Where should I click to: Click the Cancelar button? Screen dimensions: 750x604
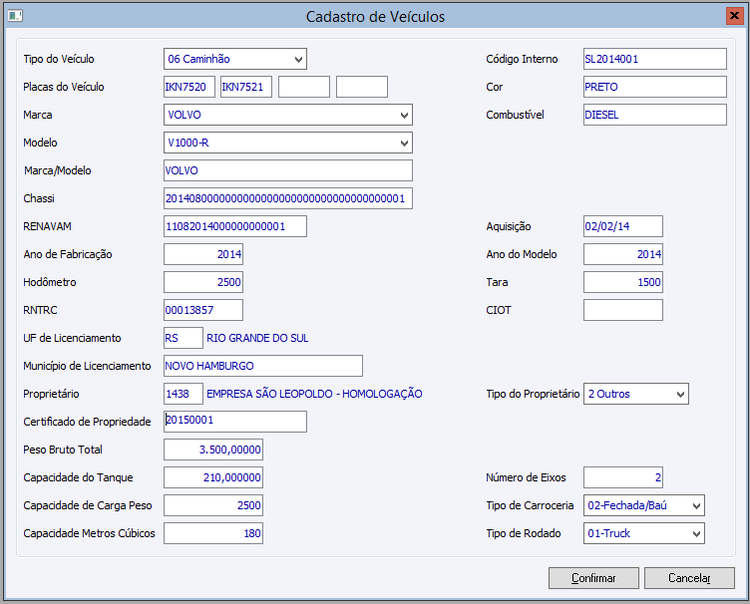point(689,578)
